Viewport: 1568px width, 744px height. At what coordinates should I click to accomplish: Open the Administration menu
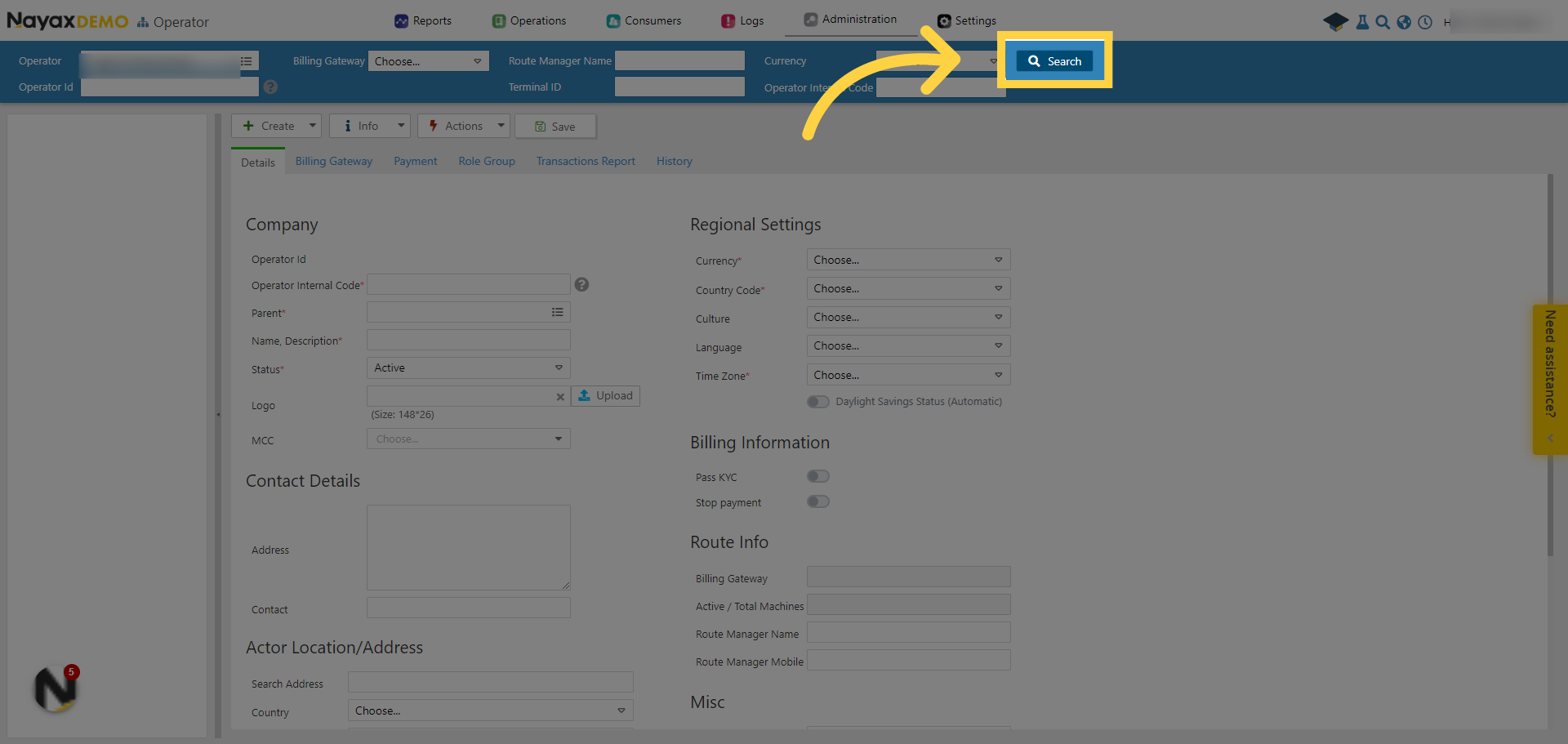850,19
